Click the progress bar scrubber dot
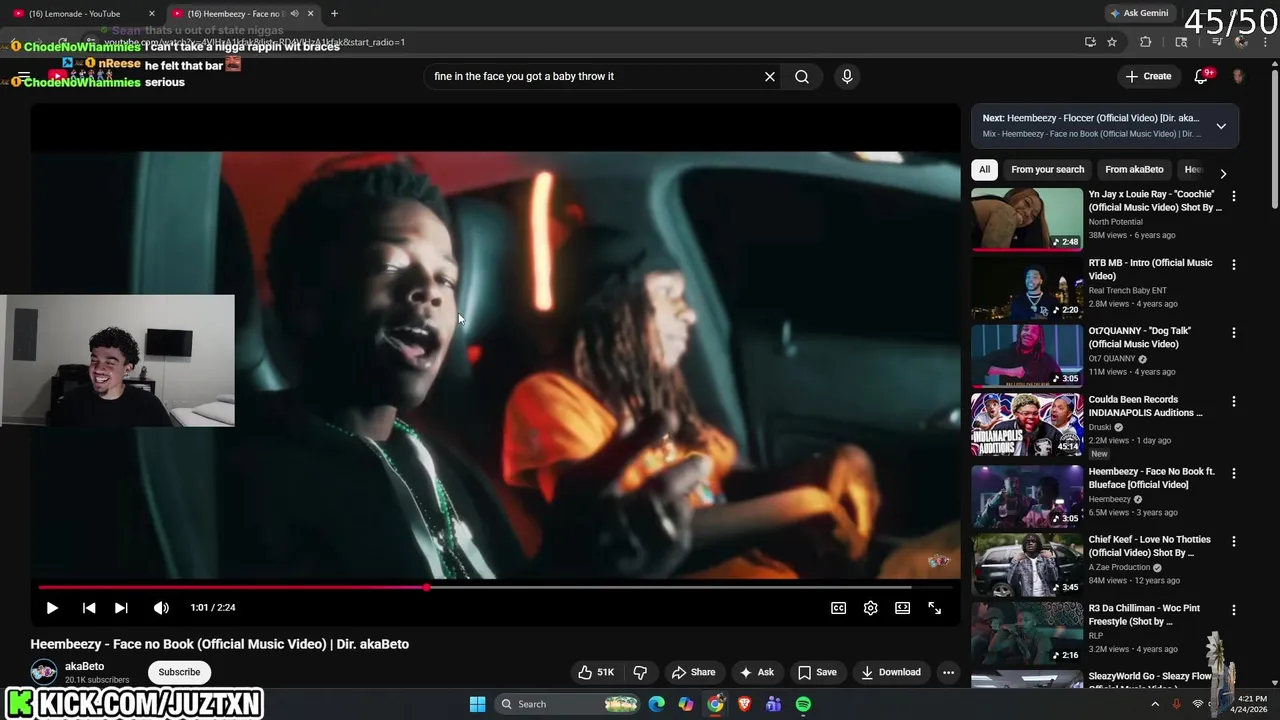This screenshot has height=720, width=1280. point(427,587)
